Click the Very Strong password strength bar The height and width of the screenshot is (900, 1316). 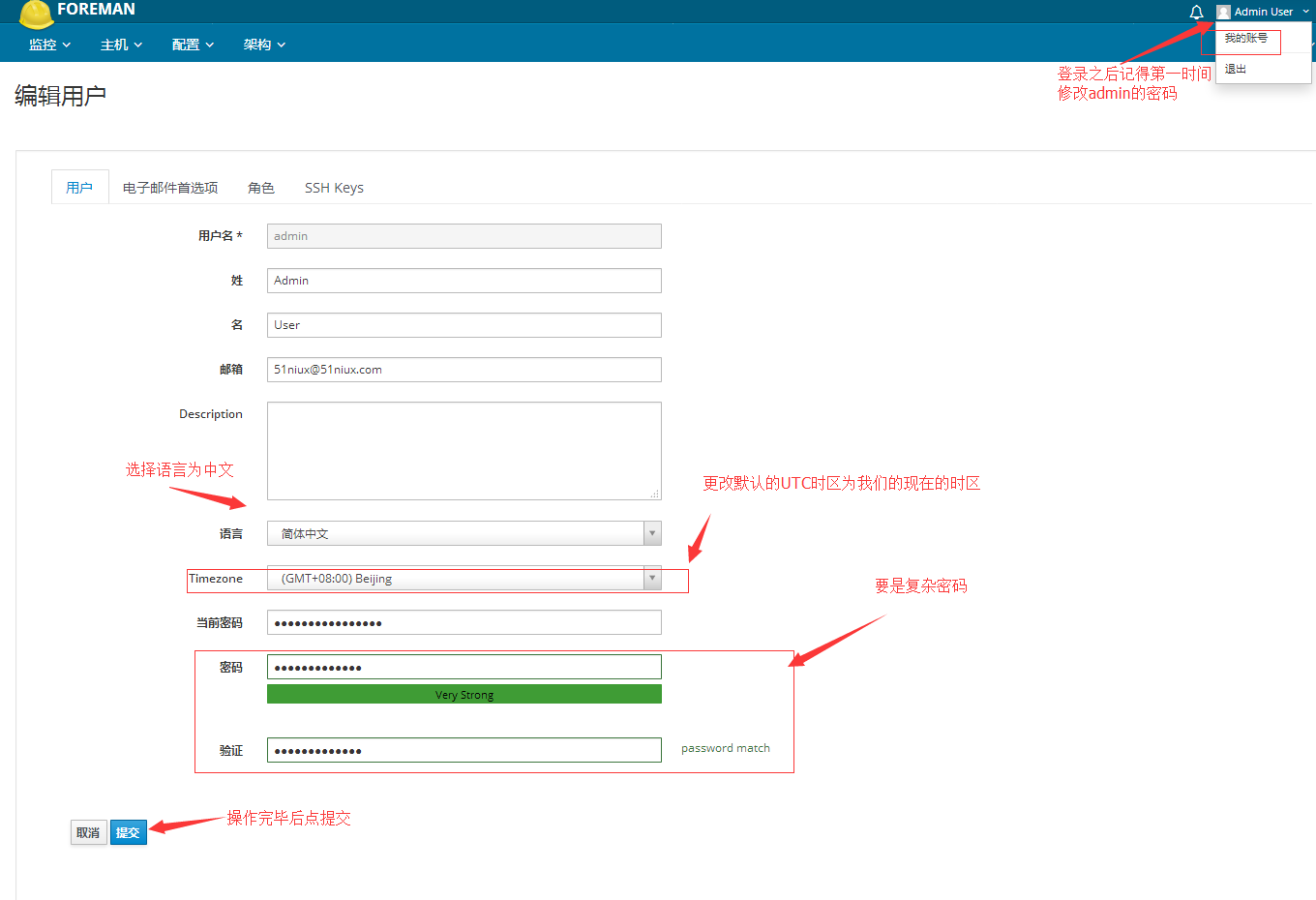[x=464, y=695]
